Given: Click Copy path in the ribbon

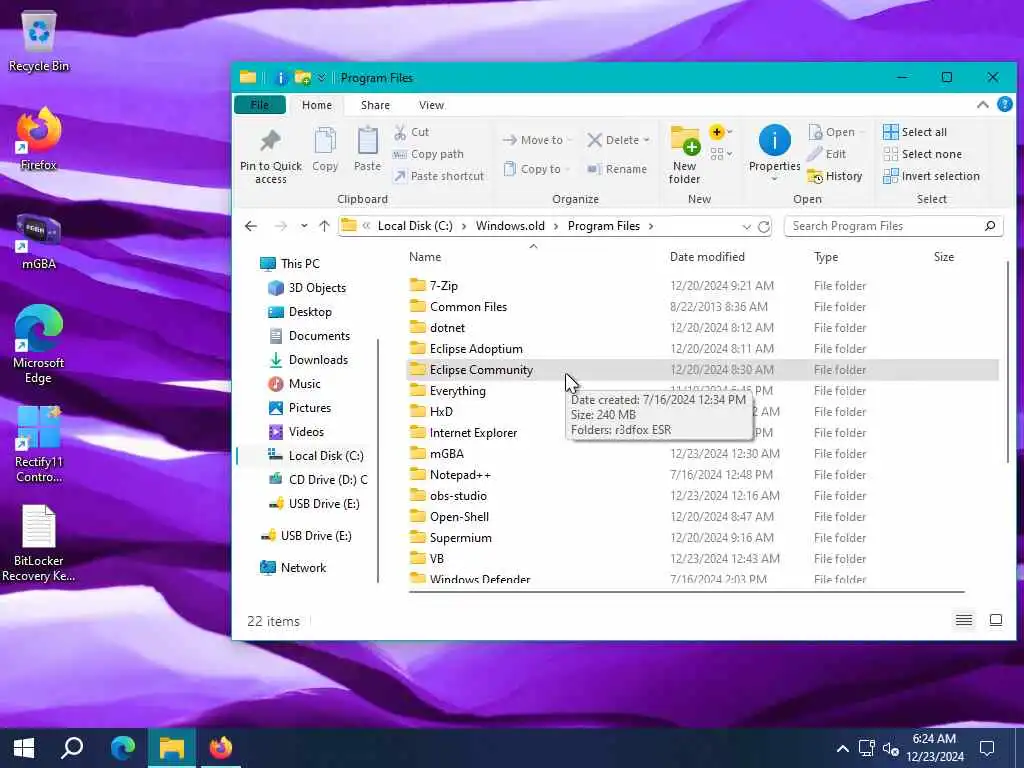Looking at the screenshot, I should pyautogui.click(x=428, y=154).
